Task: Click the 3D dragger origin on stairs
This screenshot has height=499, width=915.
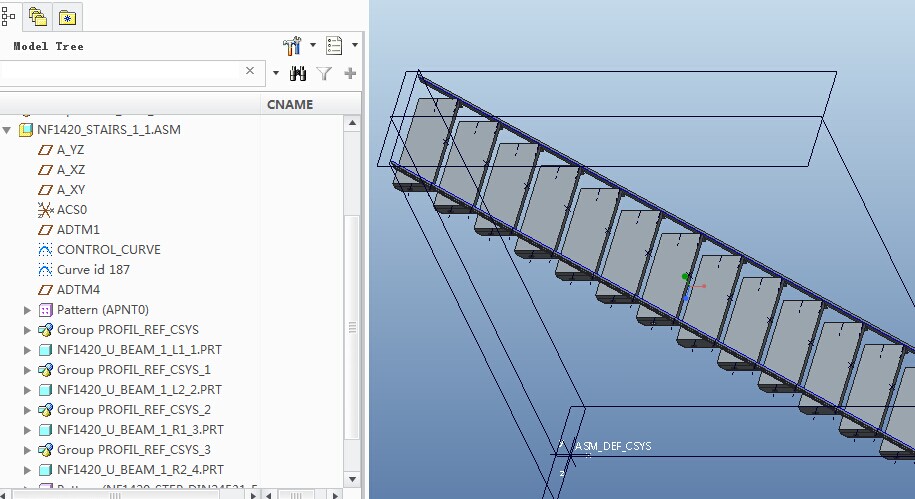Action: point(687,287)
